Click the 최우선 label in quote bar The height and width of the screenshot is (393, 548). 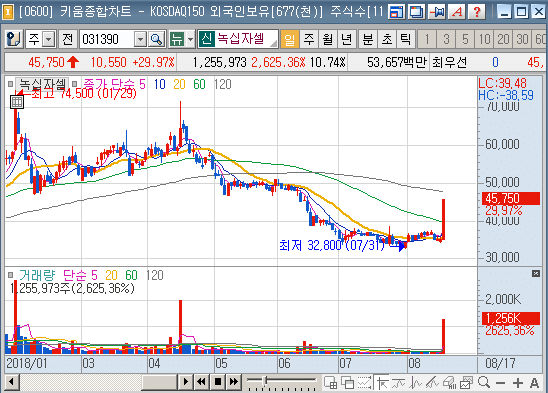pyautogui.click(x=449, y=63)
